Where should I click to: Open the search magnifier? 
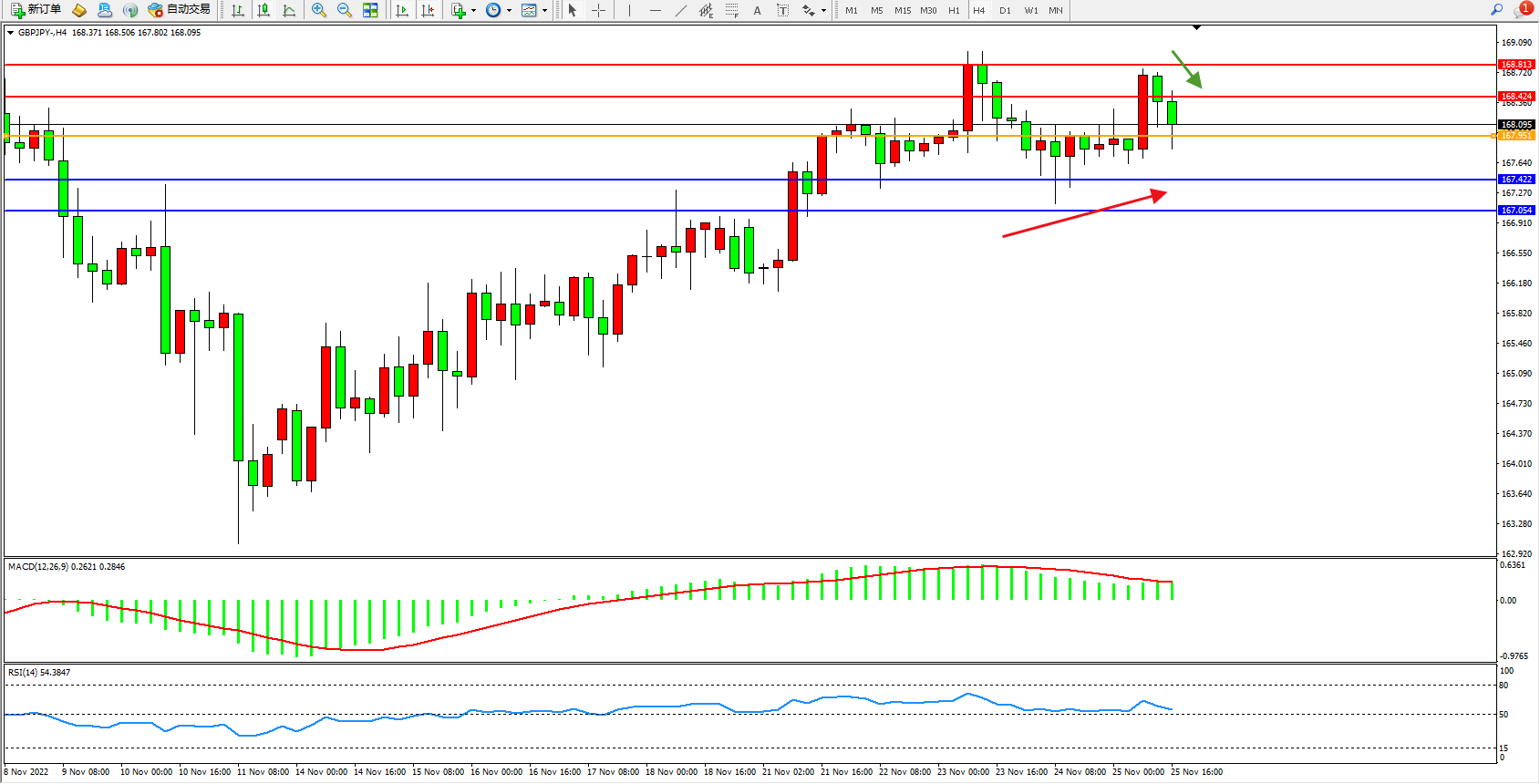pyautogui.click(x=1496, y=10)
